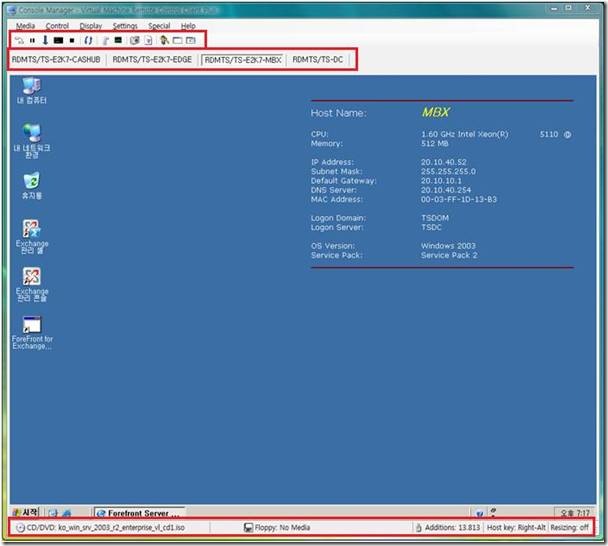Image resolution: width=608 pixels, height=546 pixels.
Task: Select the network places desktop icon
Action: [32, 141]
